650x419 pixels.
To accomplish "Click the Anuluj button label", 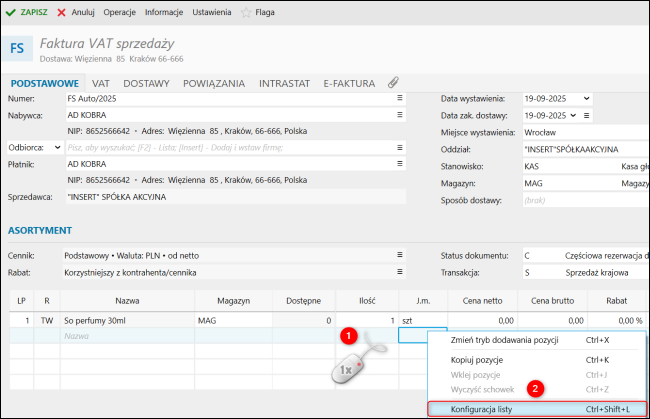I will point(83,12).
